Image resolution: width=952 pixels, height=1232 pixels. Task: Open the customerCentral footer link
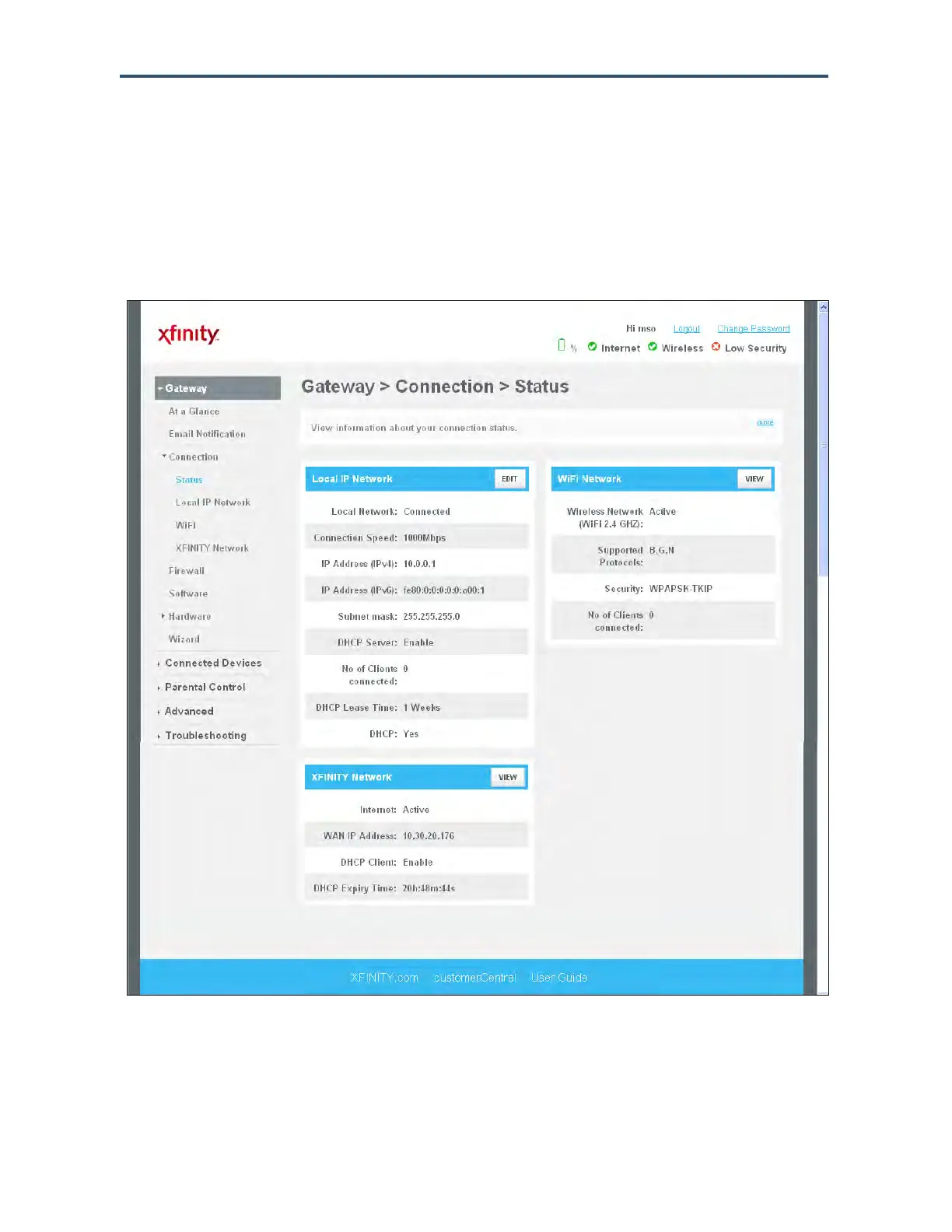click(474, 978)
